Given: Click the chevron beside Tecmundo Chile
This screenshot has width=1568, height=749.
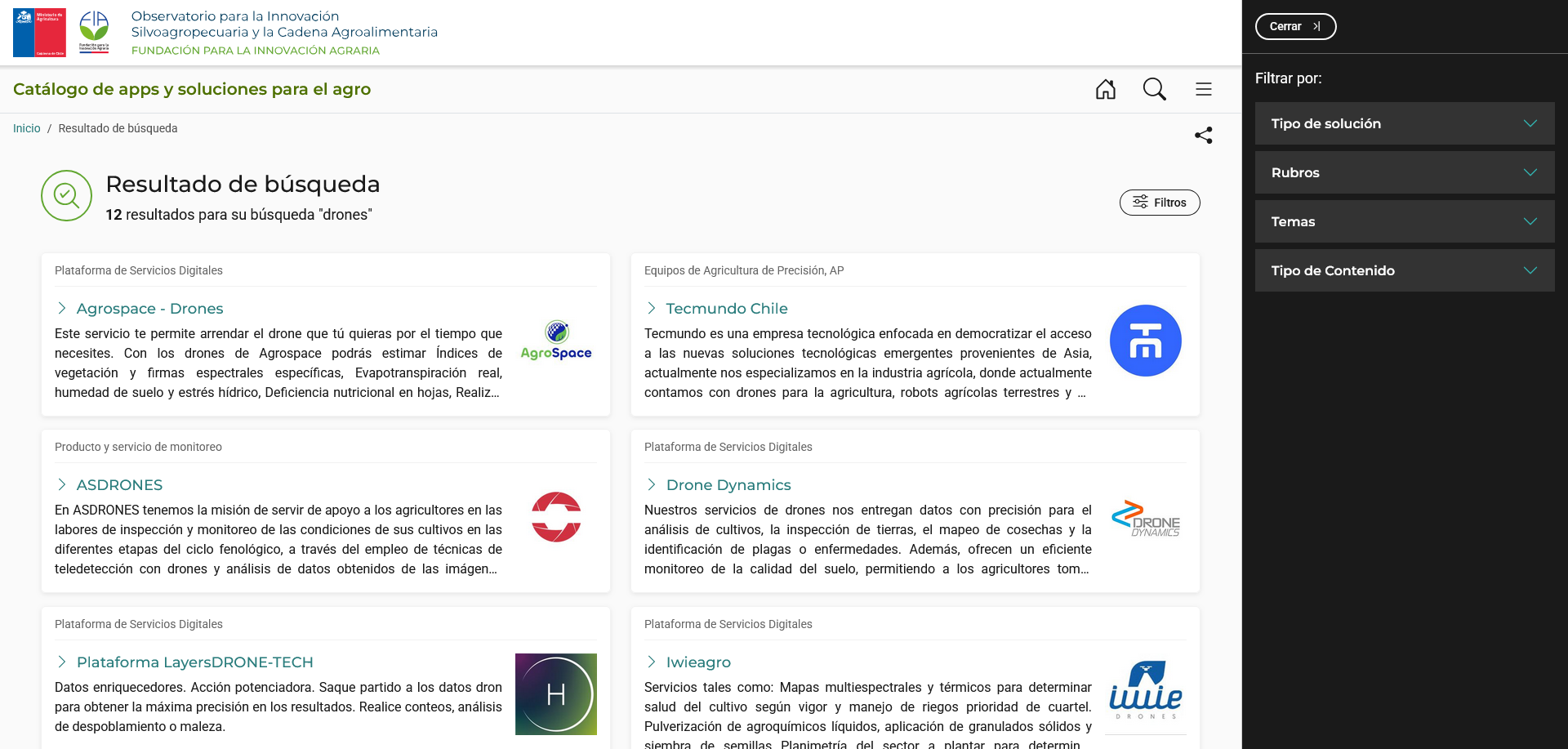Looking at the screenshot, I should click(x=652, y=308).
